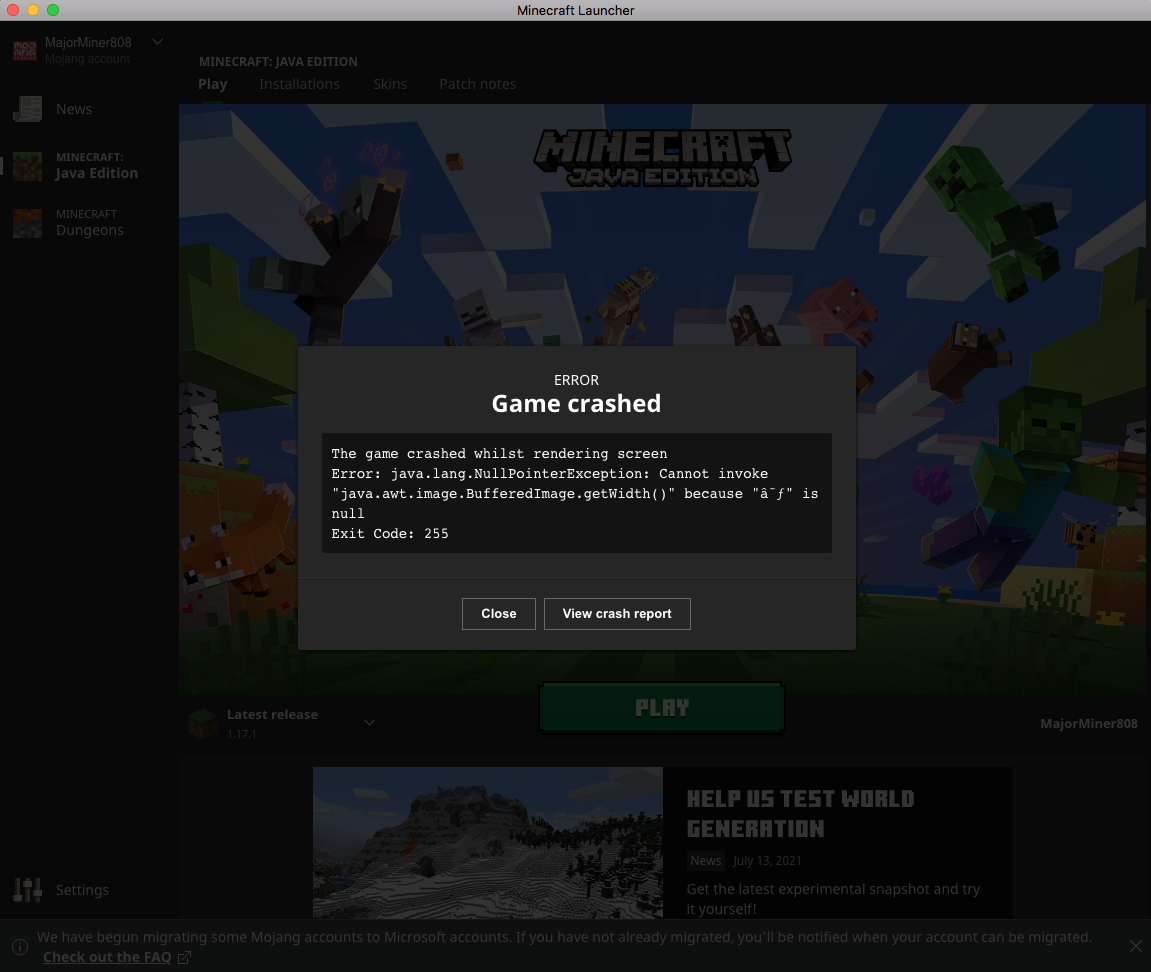1151x972 pixels.
Task: Click the 1.17.1 version number text
Action: pos(242,734)
